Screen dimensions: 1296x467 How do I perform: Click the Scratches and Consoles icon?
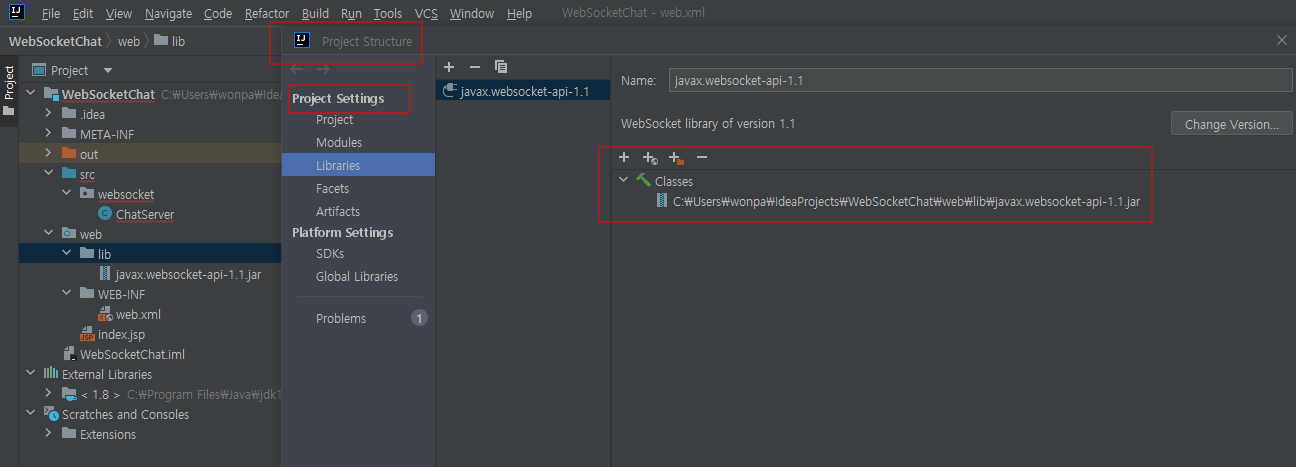pos(51,414)
